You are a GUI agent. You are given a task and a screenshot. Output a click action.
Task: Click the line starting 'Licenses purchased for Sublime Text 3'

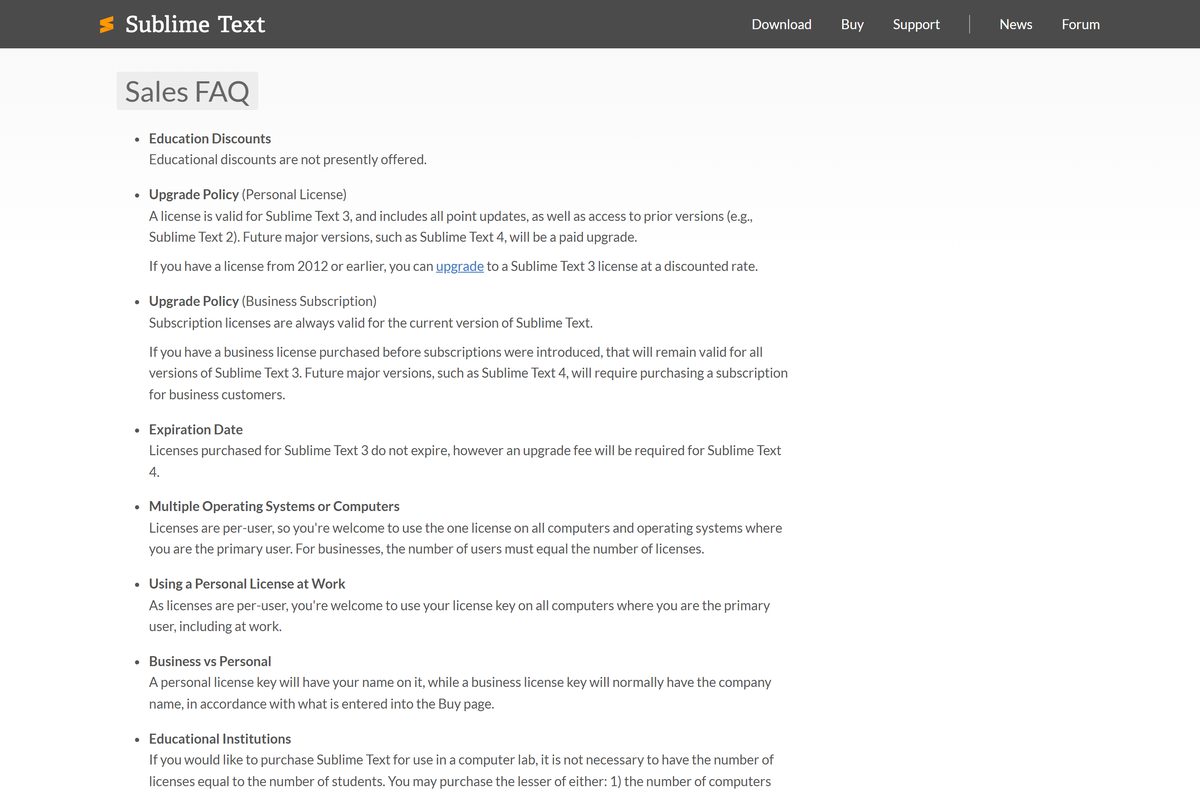click(465, 450)
